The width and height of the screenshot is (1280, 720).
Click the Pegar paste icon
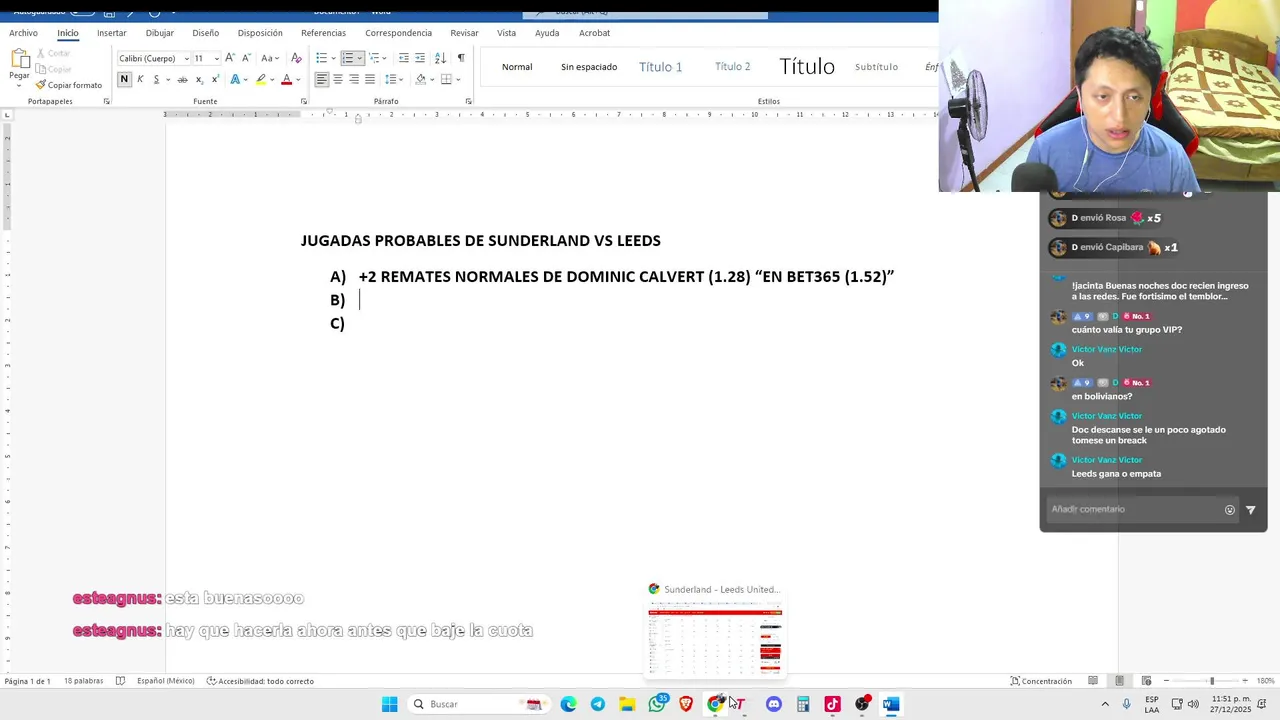19,58
